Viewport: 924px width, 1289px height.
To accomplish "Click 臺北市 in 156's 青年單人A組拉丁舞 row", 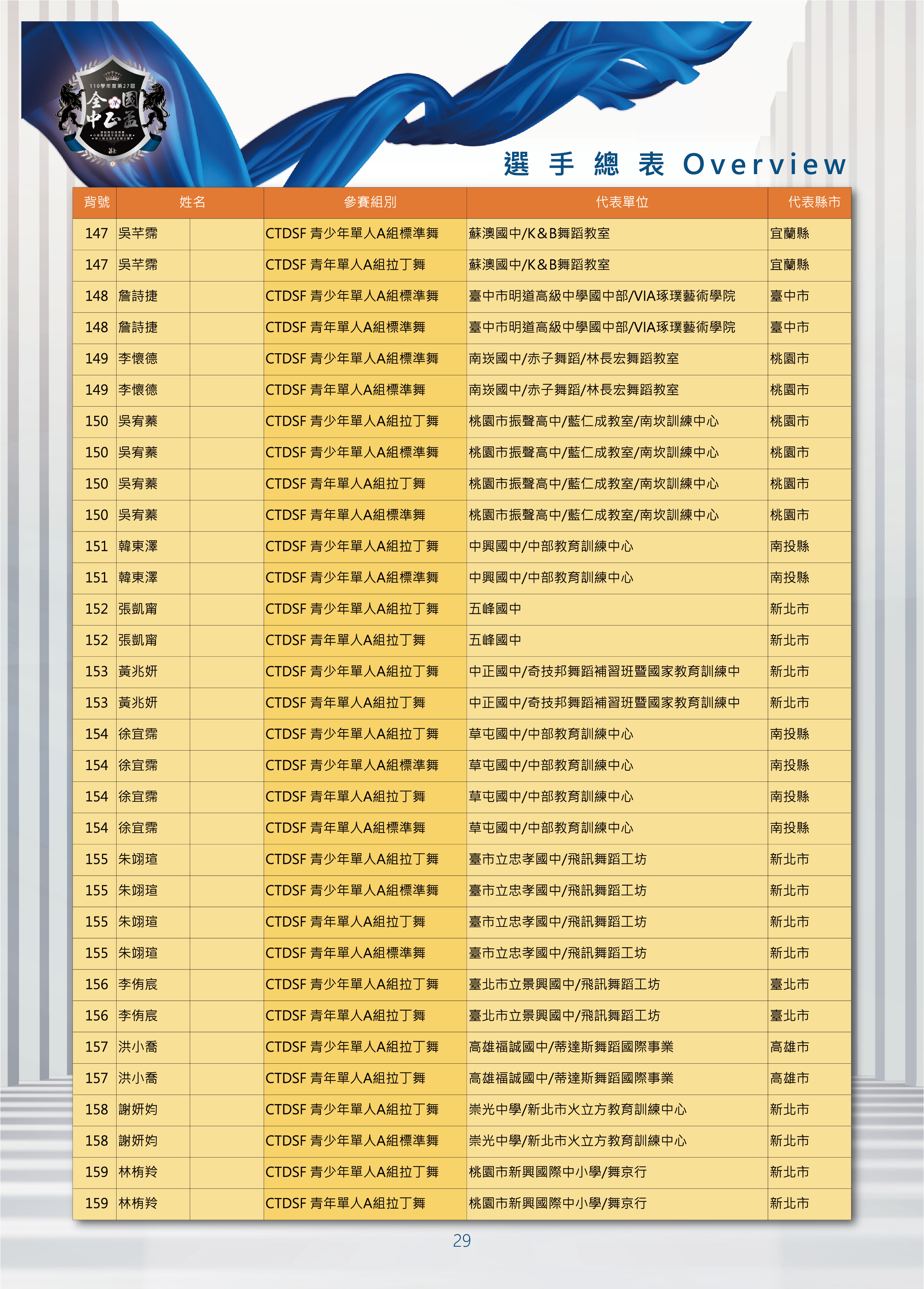I will [789, 1015].
